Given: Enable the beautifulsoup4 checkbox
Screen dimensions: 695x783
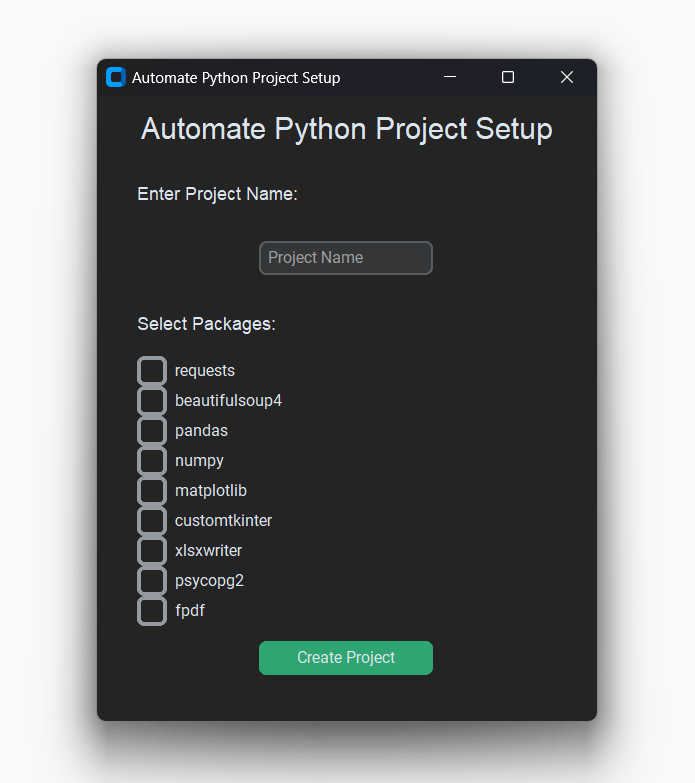Looking at the screenshot, I should tap(152, 400).
